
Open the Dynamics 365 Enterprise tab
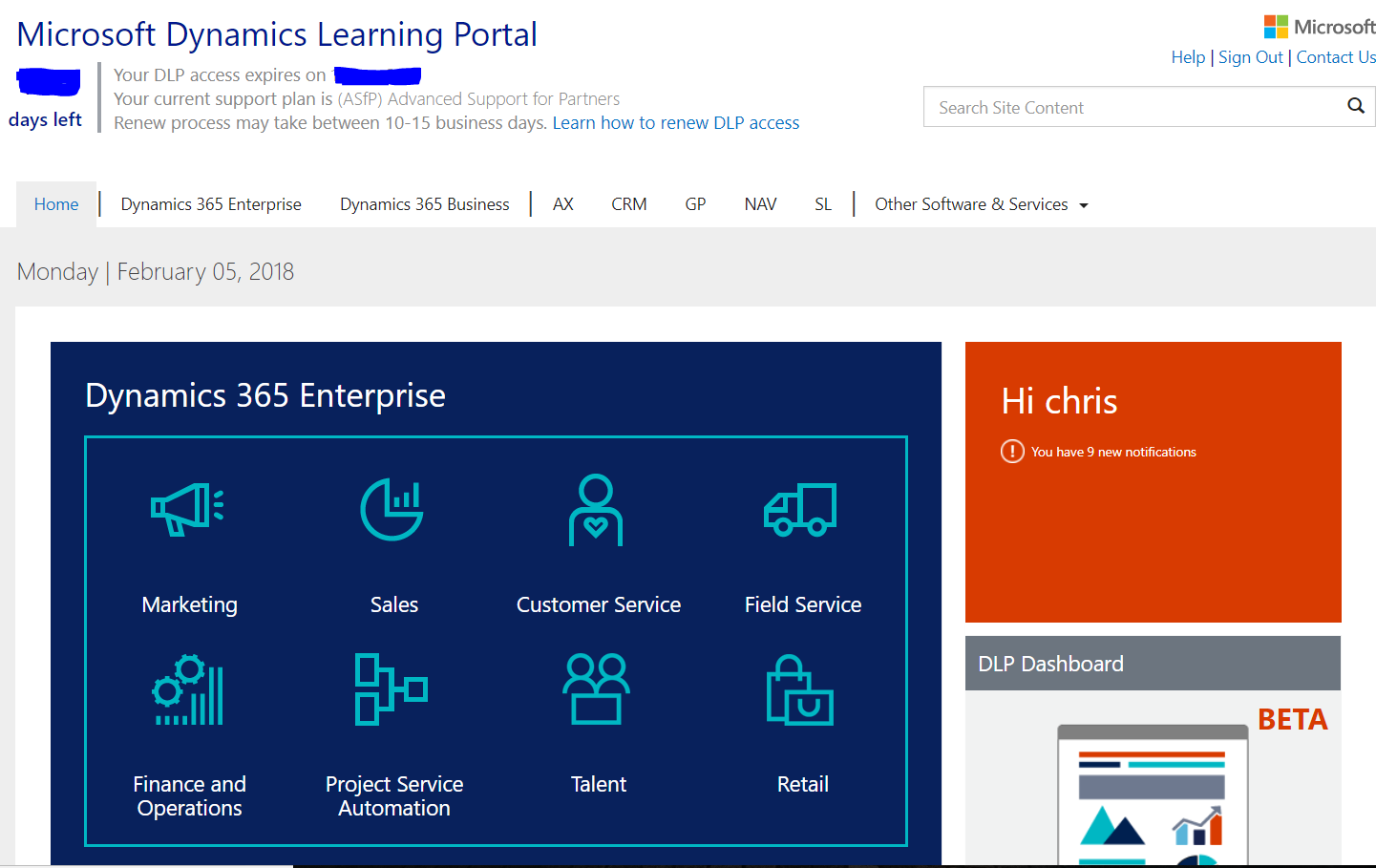coord(211,204)
